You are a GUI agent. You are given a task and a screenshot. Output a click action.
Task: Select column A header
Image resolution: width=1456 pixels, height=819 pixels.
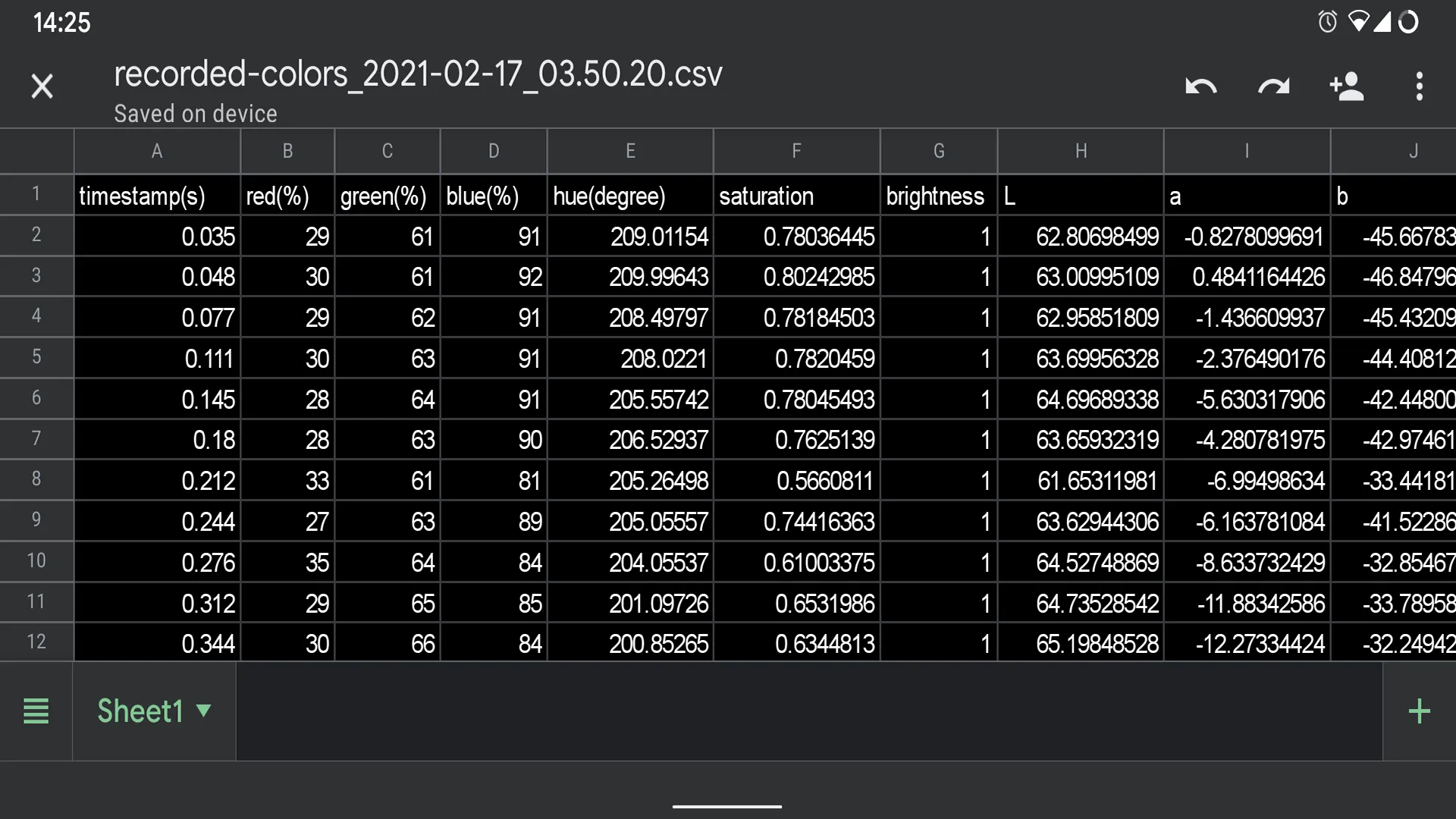157,151
